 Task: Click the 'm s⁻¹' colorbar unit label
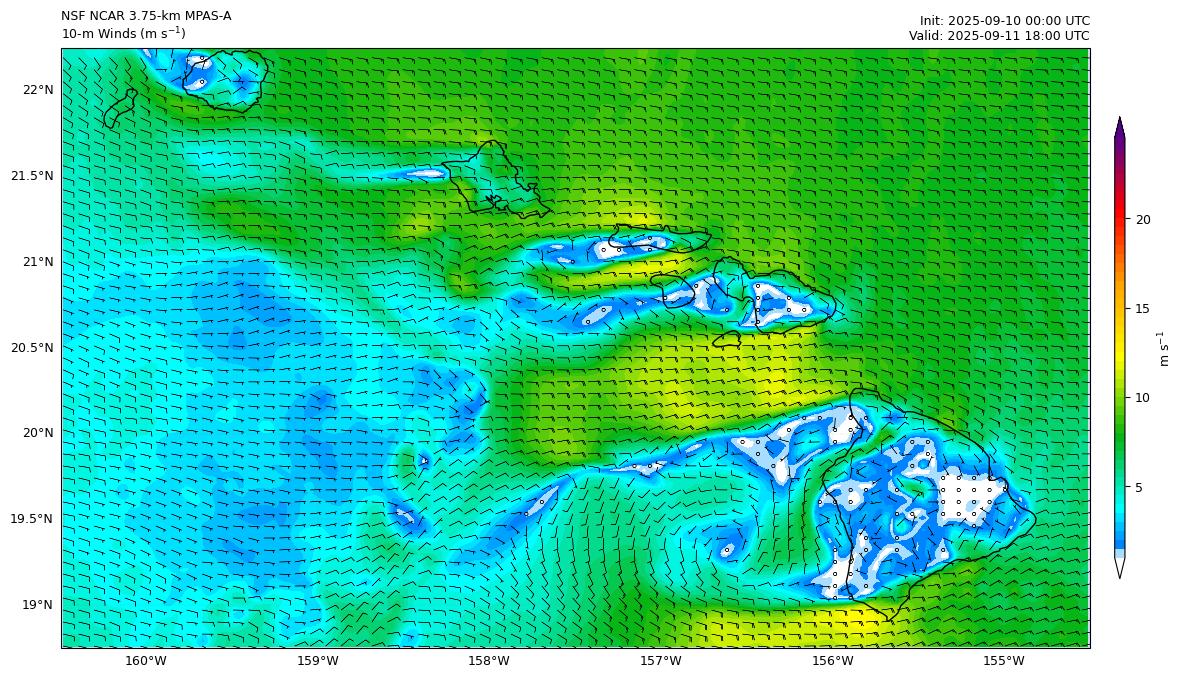pyautogui.click(x=1164, y=349)
